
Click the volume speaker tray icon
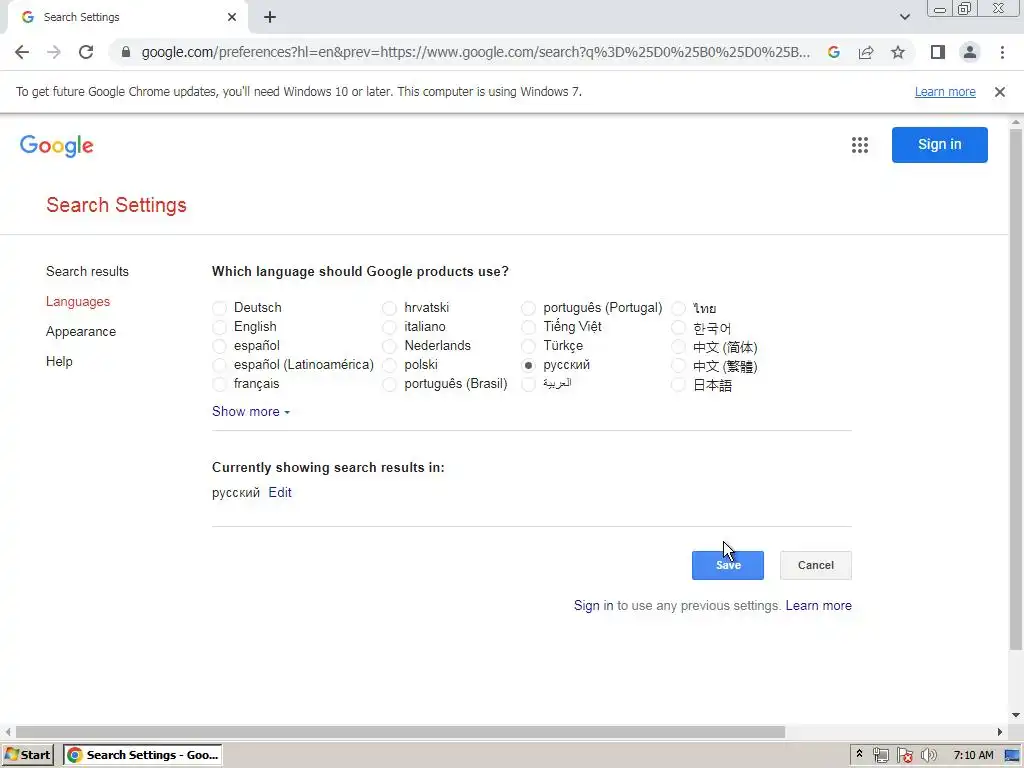pyautogui.click(x=928, y=755)
